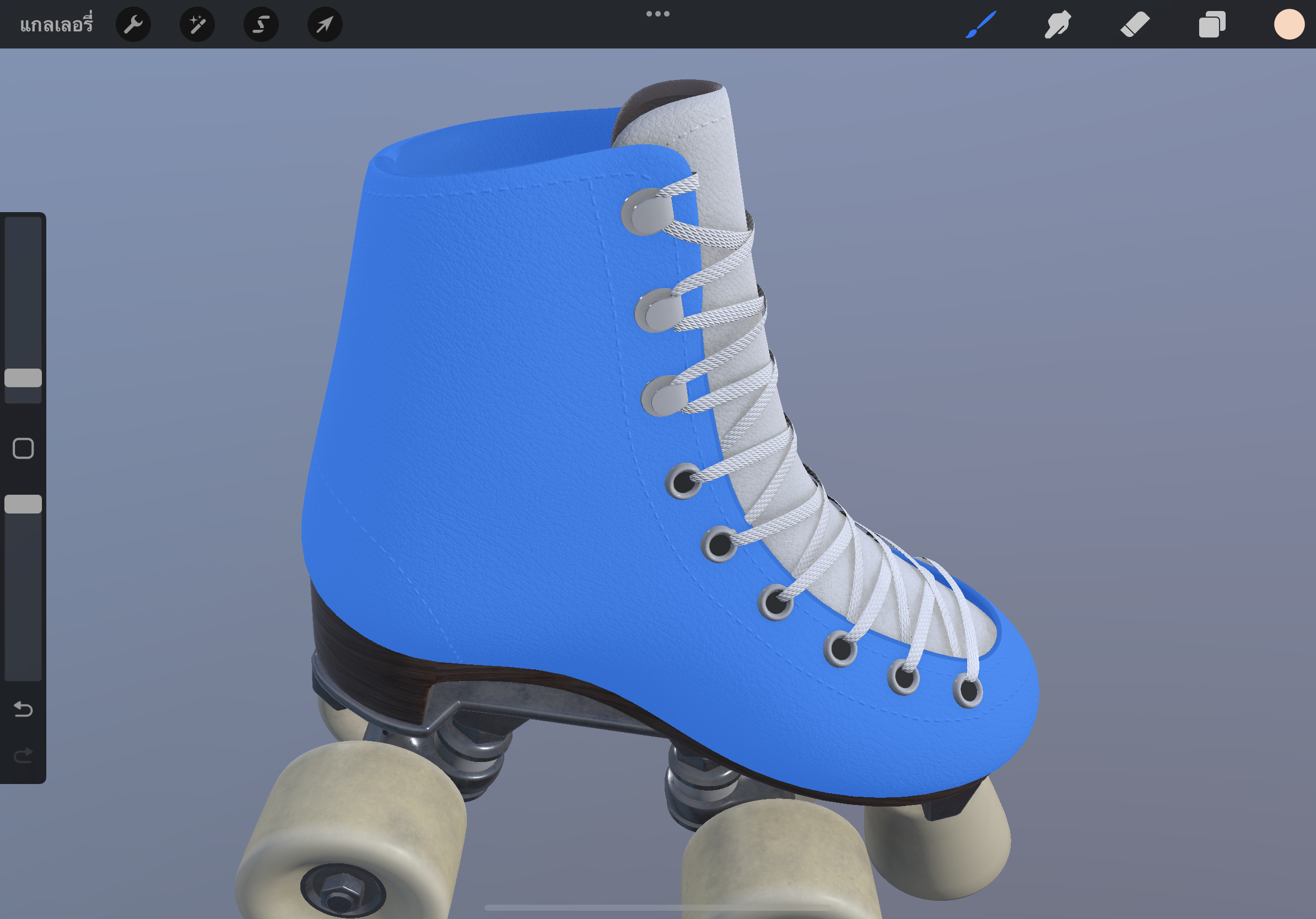The height and width of the screenshot is (919, 1316).
Task: Tap the three-dot menu at top center
Action: (x=657, y=14)
